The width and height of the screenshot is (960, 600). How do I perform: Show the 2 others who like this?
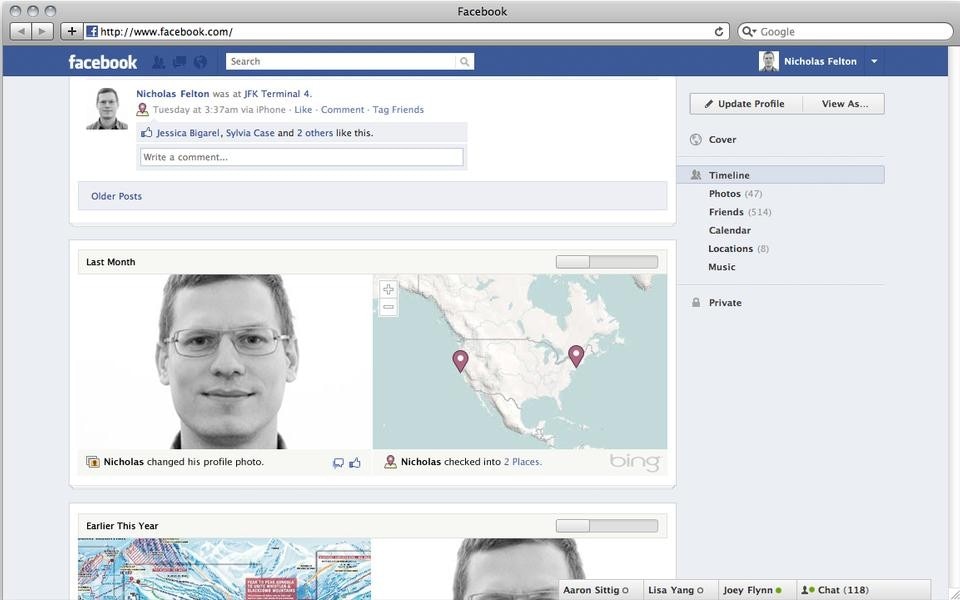315,133
